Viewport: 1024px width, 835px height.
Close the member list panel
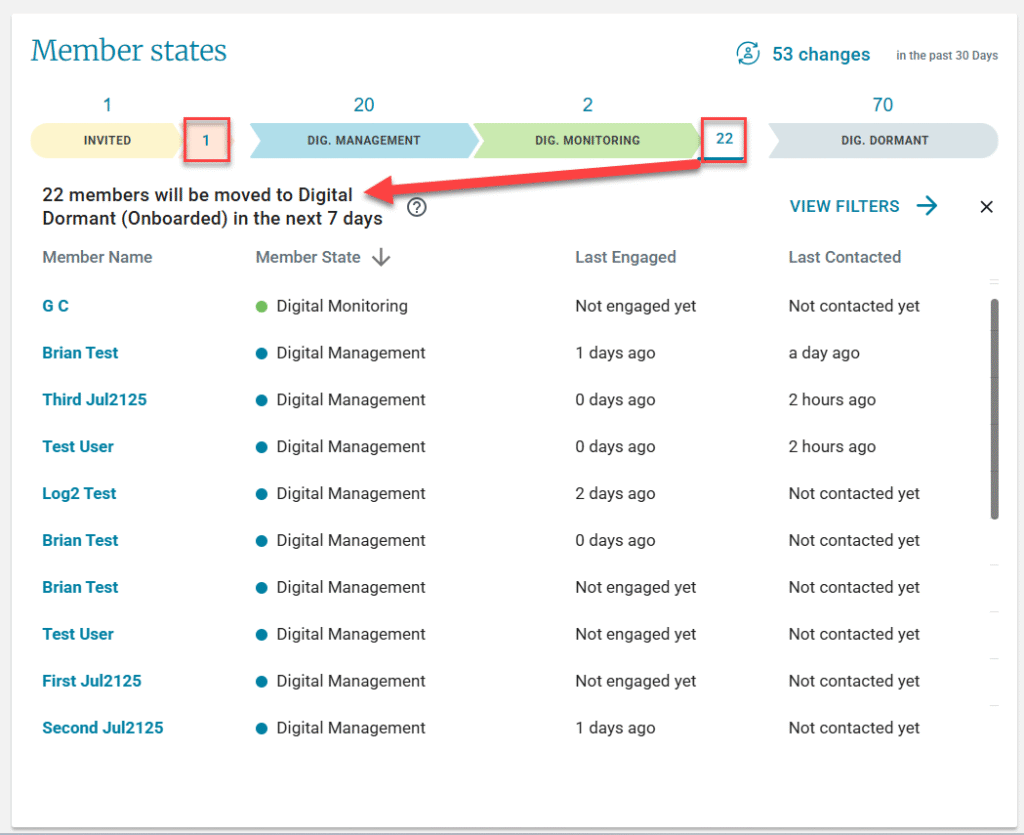[986, 207]
